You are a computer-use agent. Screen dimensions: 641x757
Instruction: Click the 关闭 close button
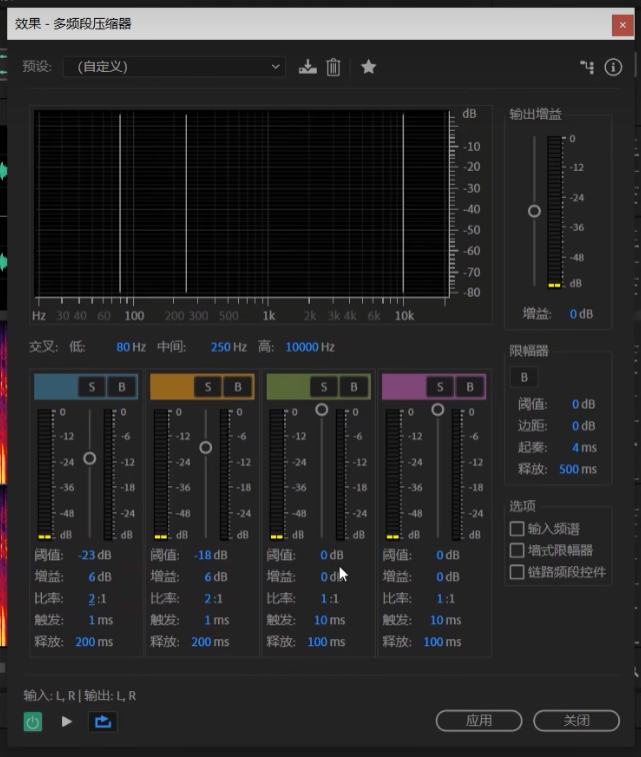(576, 721)
